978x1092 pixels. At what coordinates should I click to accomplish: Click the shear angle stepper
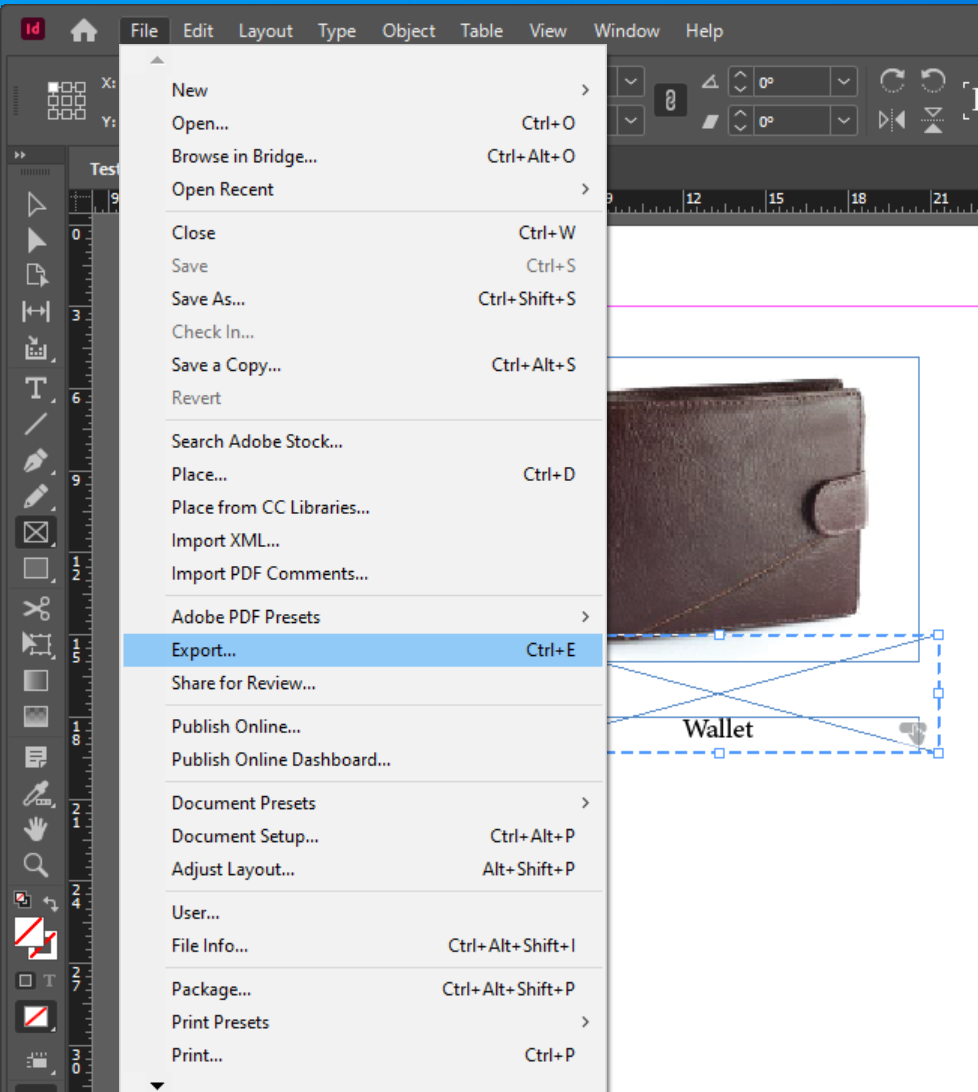[x=740, y=121]
